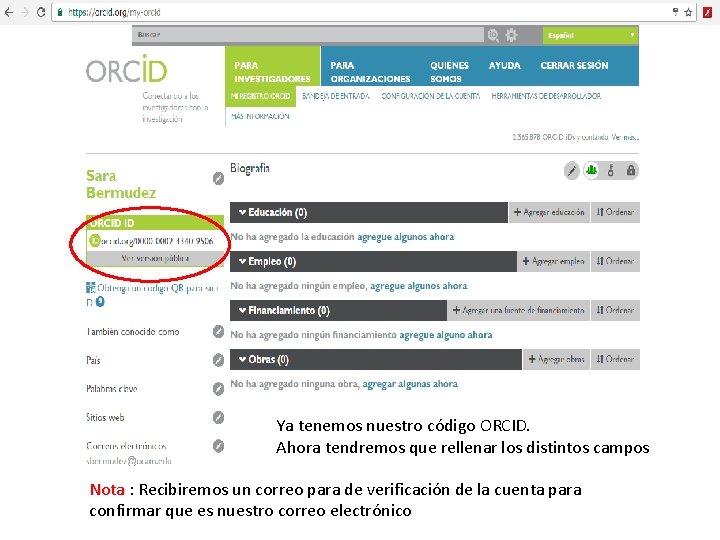Screen dimensions: 720x540
Task: Edit name Sara Bermudez pencil icon
Action: pyautogui.click(x=219, y=178)
